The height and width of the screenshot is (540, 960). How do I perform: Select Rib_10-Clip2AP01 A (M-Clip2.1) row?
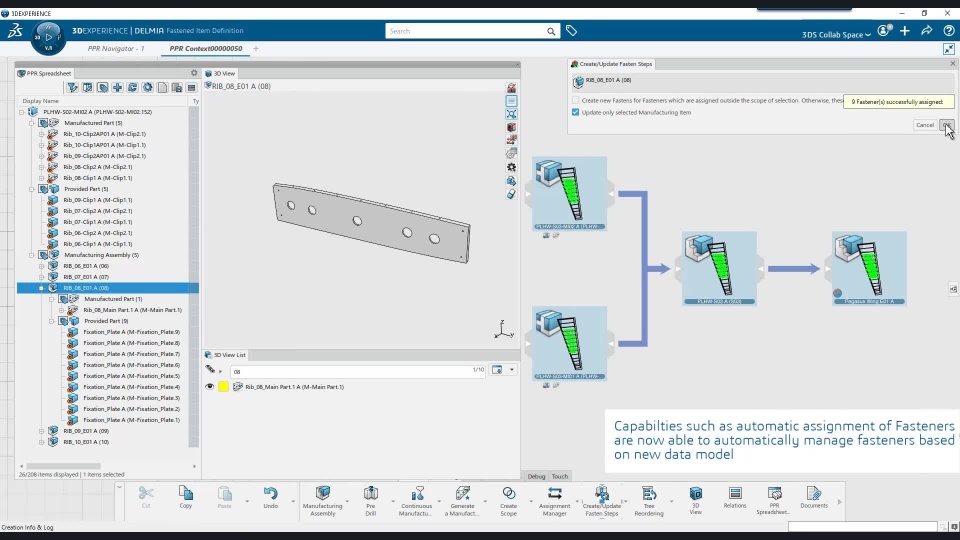click(x=105, y=134)
